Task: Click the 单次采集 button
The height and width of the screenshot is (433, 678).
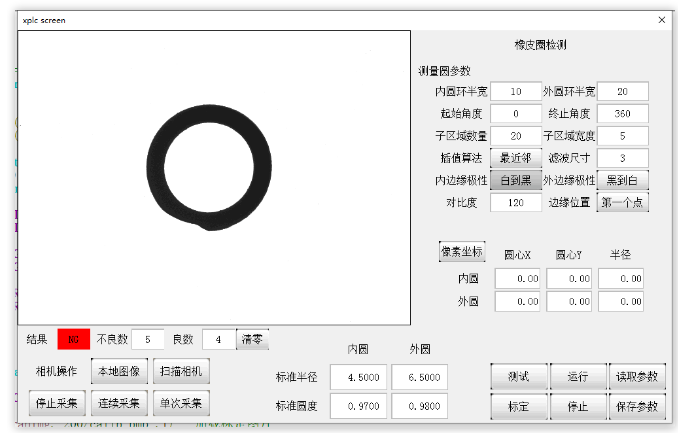Action: (181, 403)
